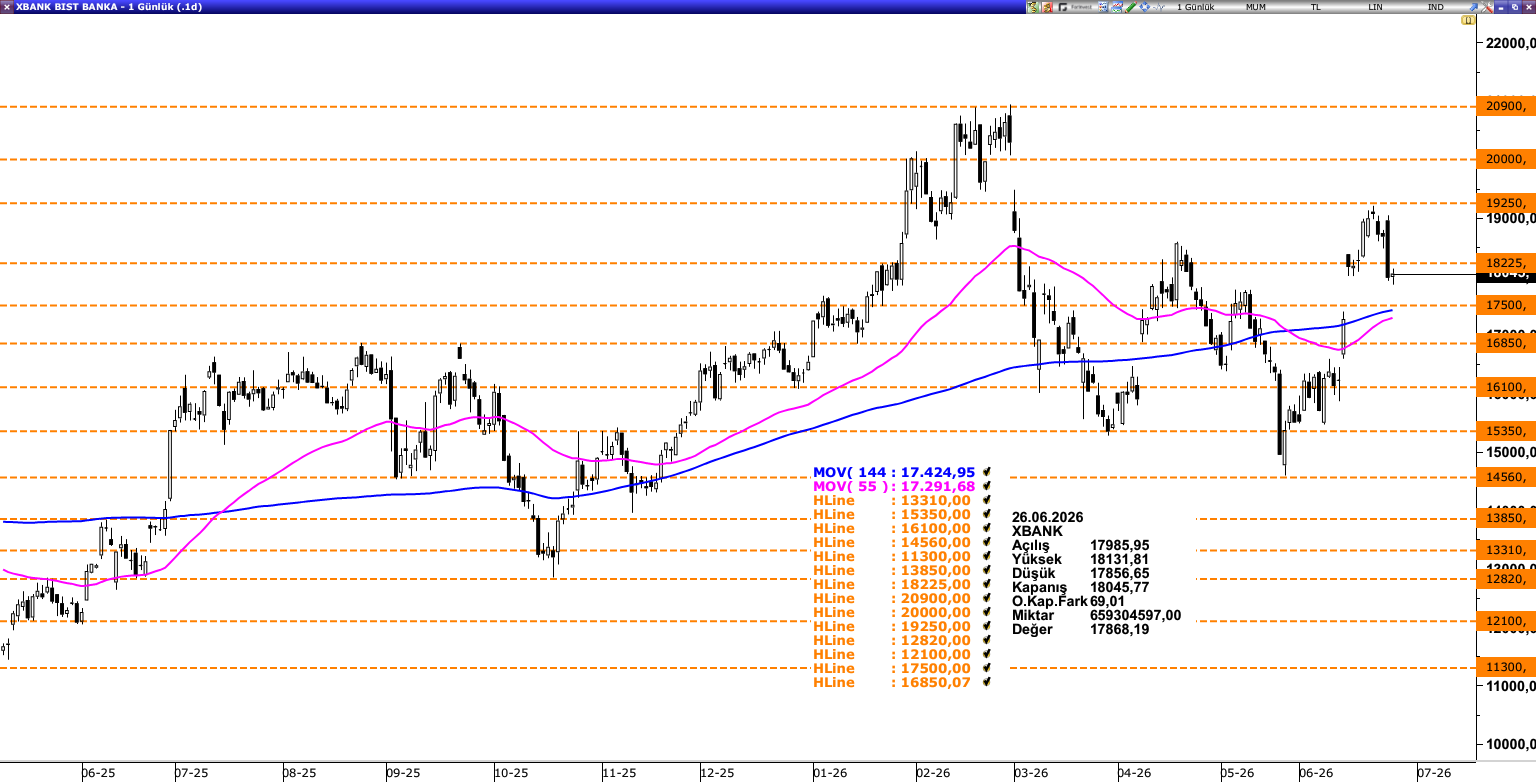Select the 13310 orange price-axis label
Screen dimensions: 1536x783
coord(1506,550)
